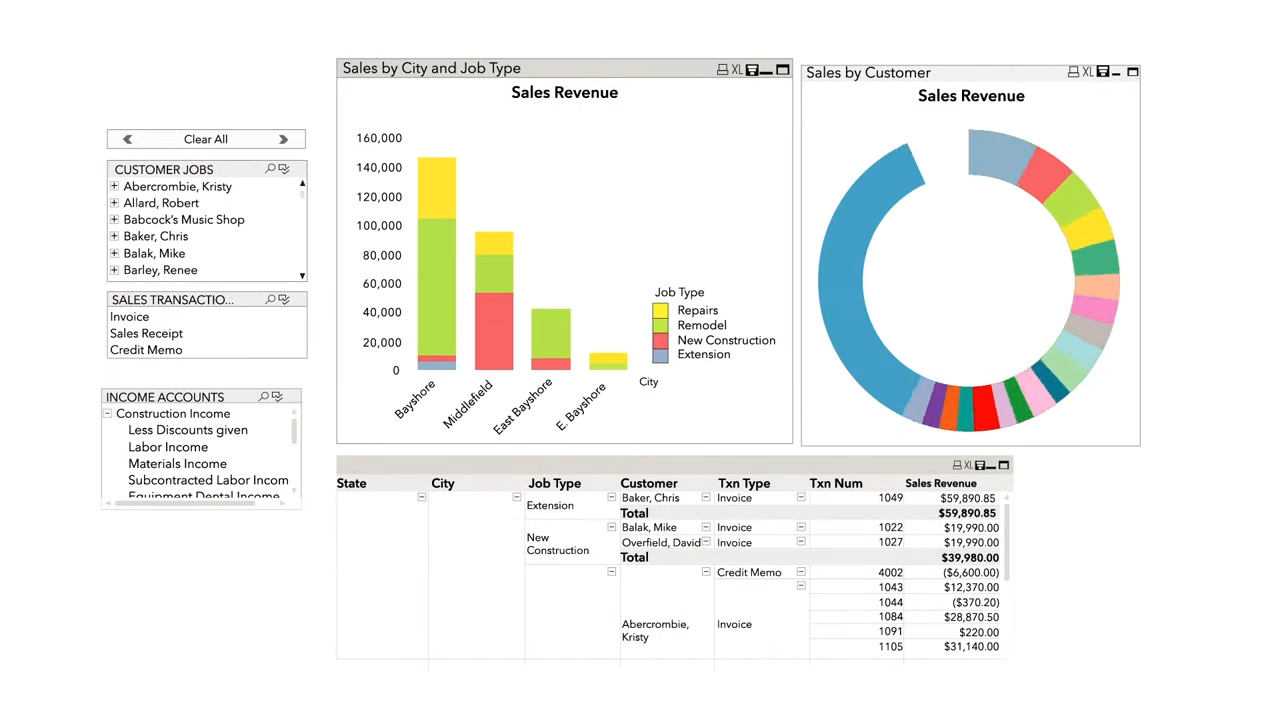Click the scroll-down arrow in CUSTOMER JOBS list
This screenshot has width=1280, height=720.
click(301, 273)
